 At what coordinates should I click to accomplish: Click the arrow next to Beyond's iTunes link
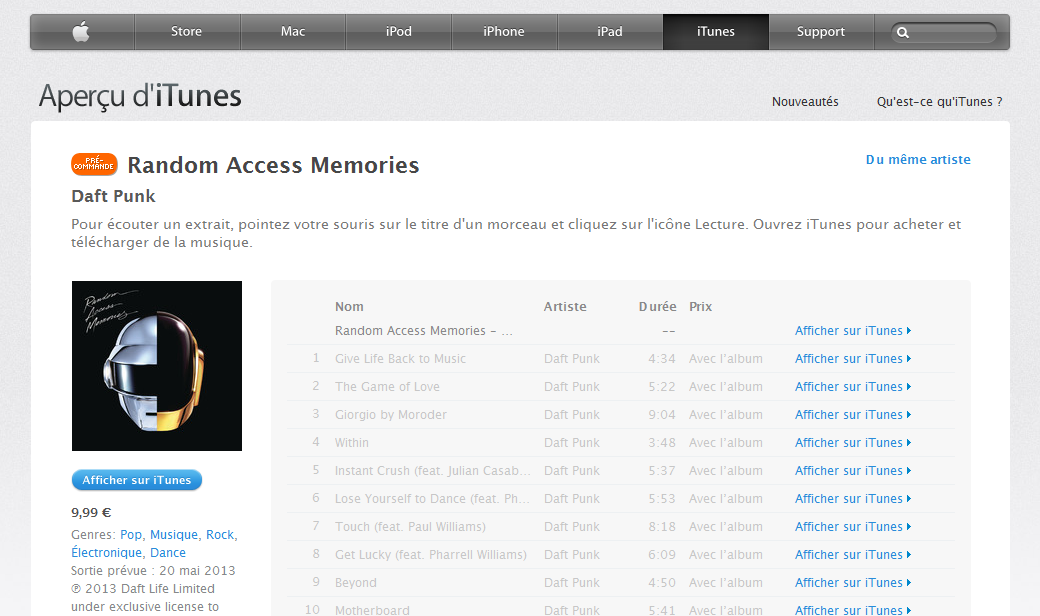pyautogui.click(x=909, y=582)
